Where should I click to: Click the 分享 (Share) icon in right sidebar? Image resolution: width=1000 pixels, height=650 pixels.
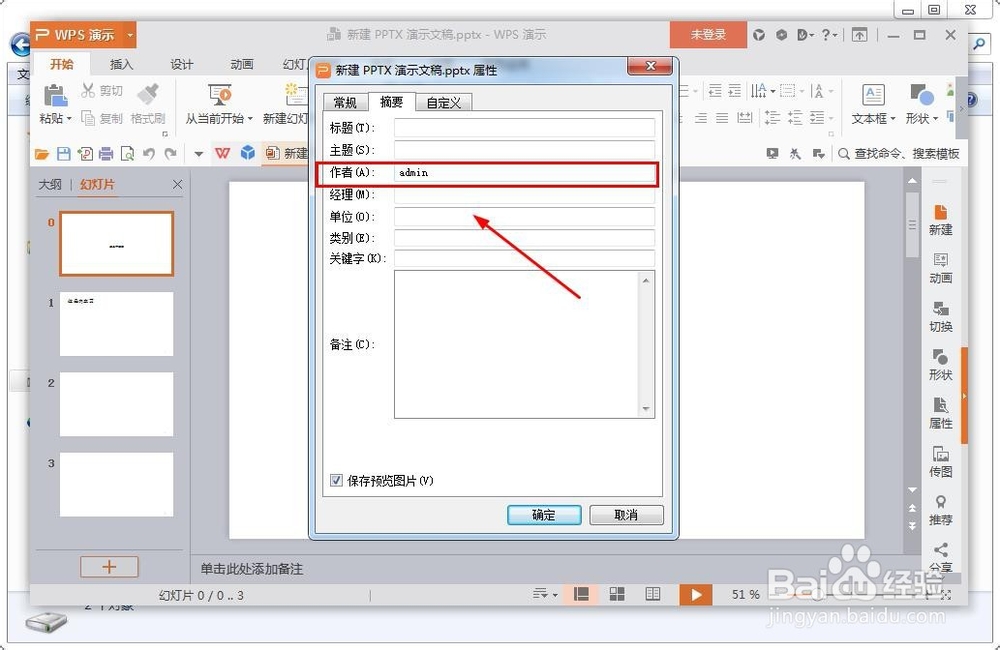point(940,553)
